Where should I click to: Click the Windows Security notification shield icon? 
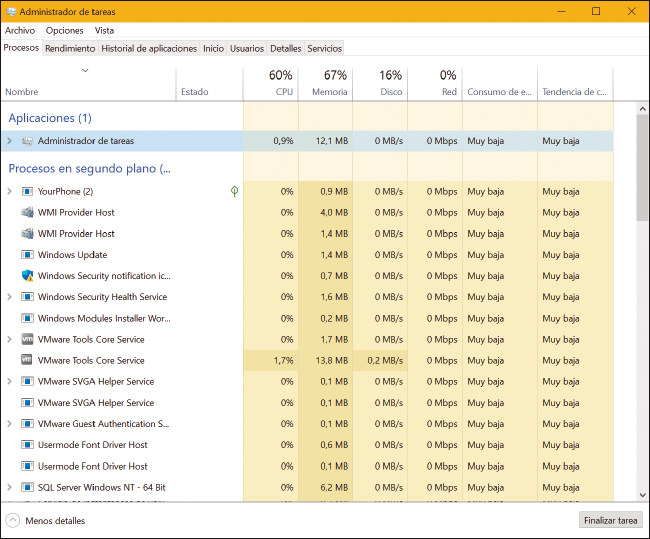27,276
